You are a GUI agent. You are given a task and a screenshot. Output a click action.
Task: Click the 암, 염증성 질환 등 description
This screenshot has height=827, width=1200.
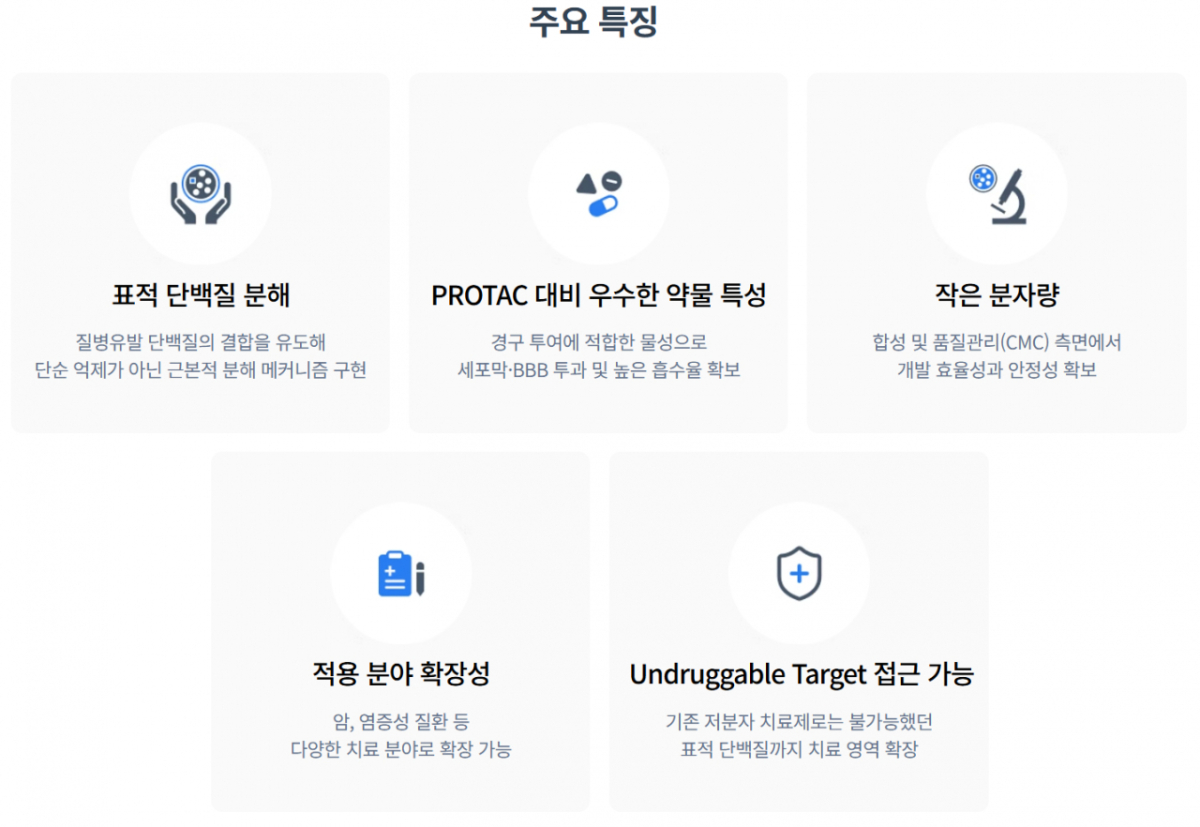[401, 721]
